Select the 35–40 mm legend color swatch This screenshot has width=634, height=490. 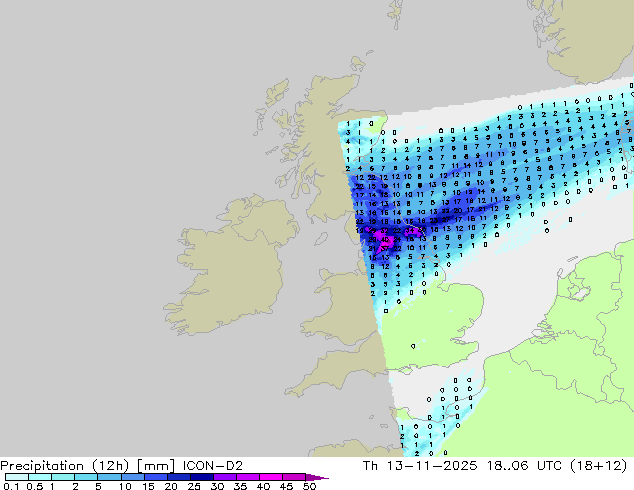point(247,477)
